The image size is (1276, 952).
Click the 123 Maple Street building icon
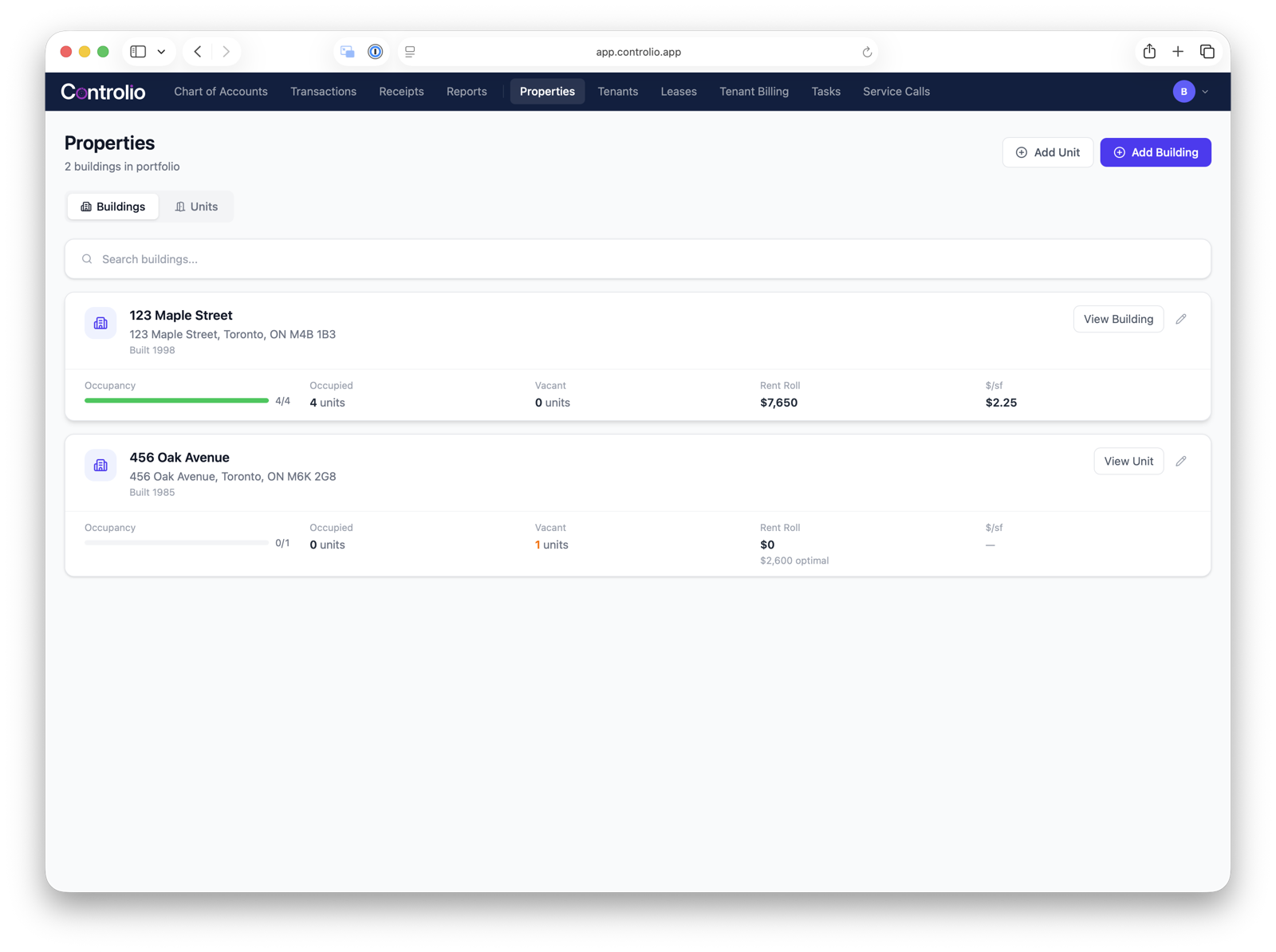click(100, 323)
